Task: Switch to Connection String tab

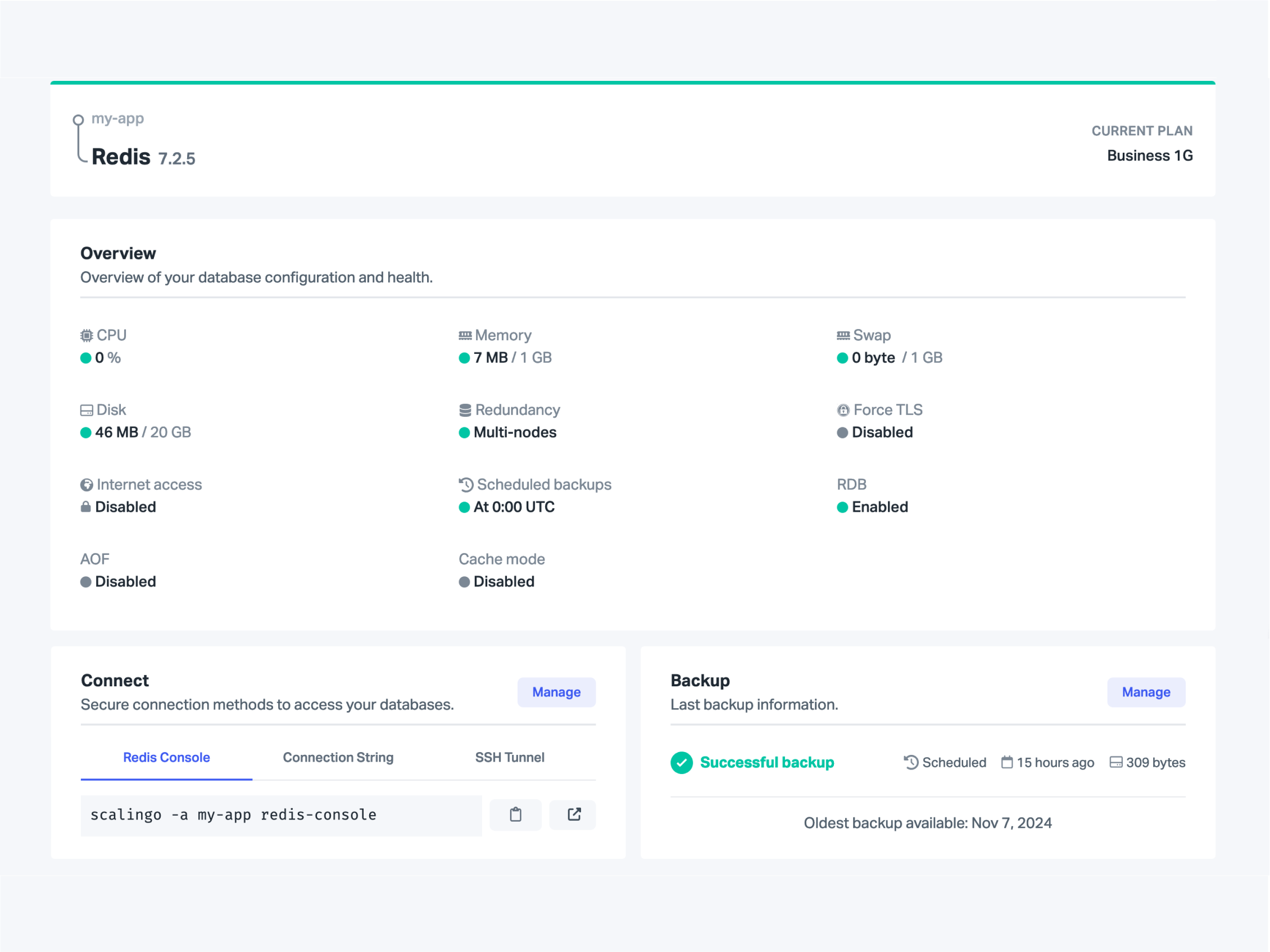Action: click(338, 758)
